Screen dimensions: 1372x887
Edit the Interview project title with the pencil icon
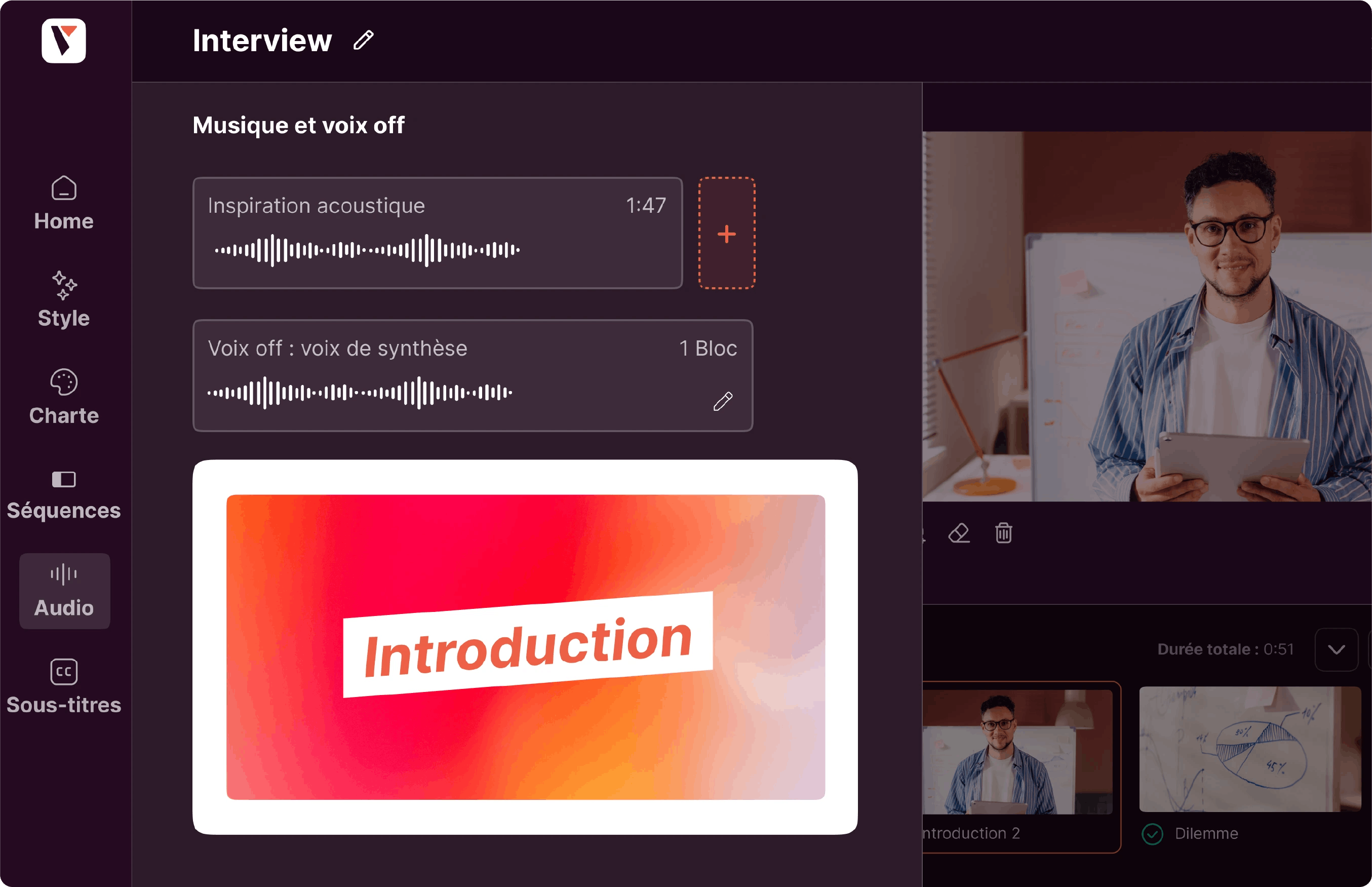pyautogui.click(x=363, y=41)
